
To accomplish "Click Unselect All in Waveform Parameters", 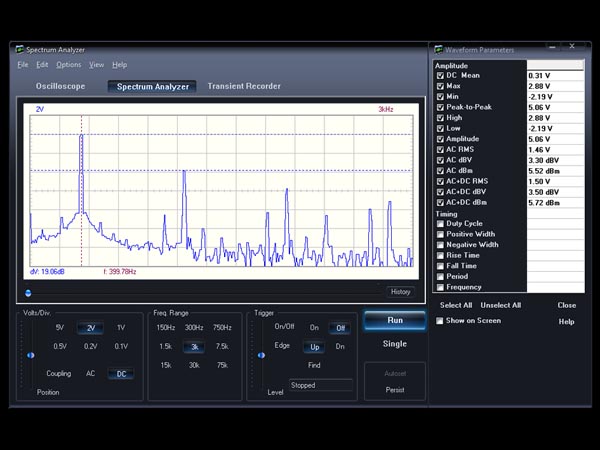I will [x=501, y=306].
